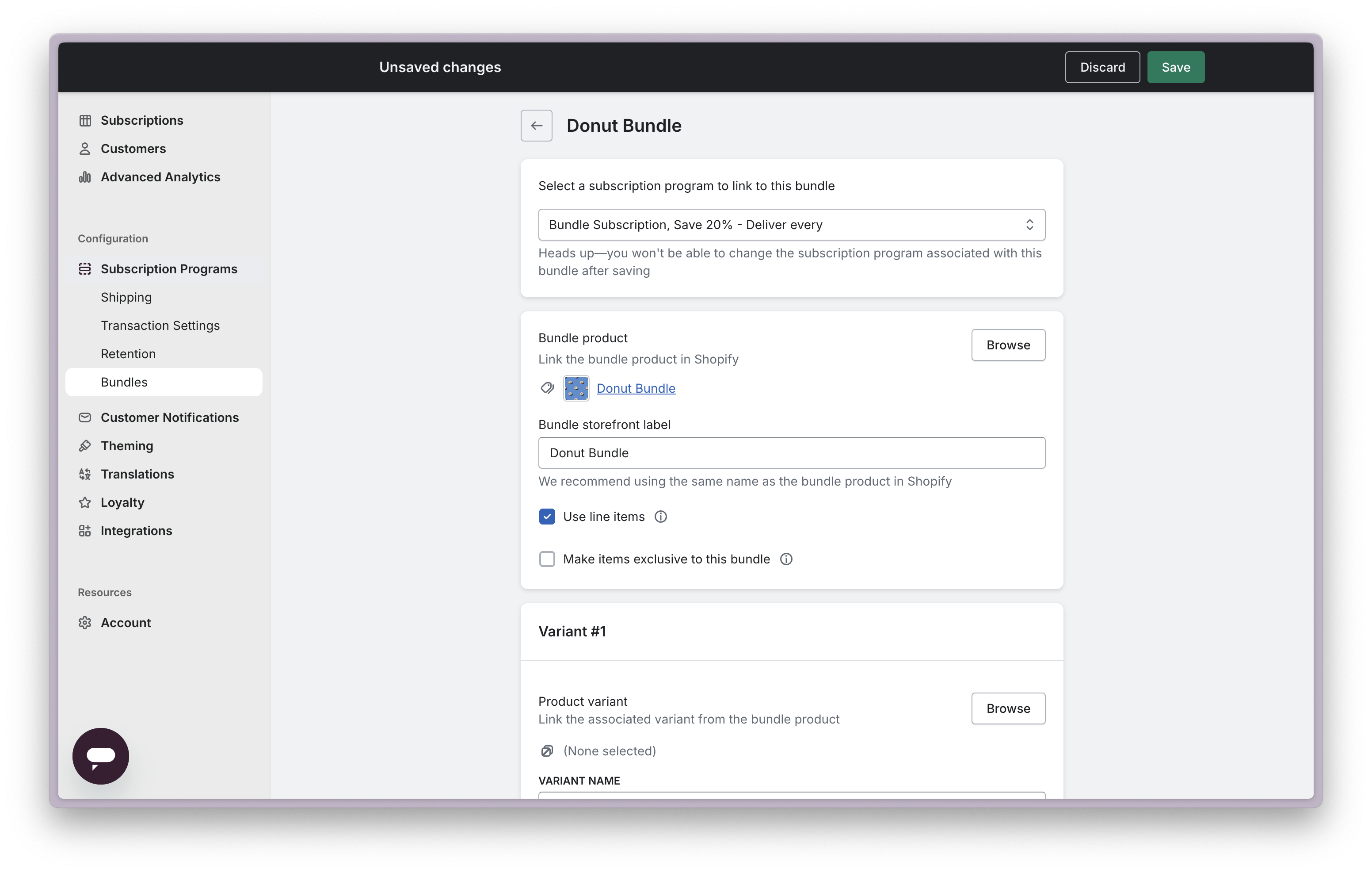Click the variant icon beside None selected
This screenshot has height=873, width=1372.
point(547,751)
